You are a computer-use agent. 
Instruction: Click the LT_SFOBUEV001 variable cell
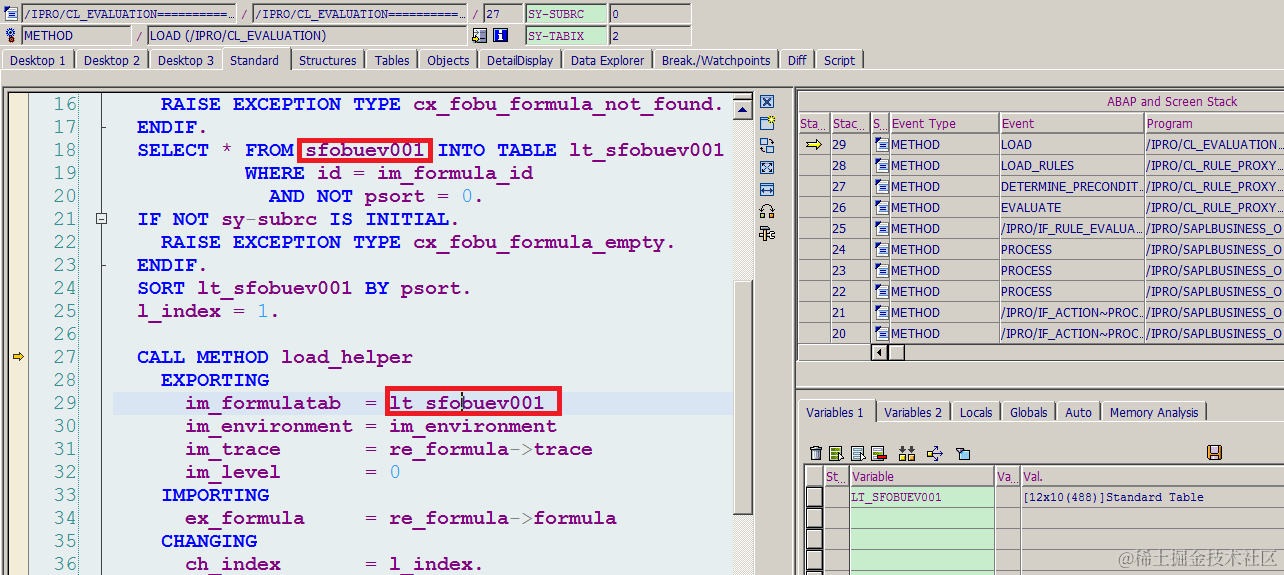pos(921,497)
